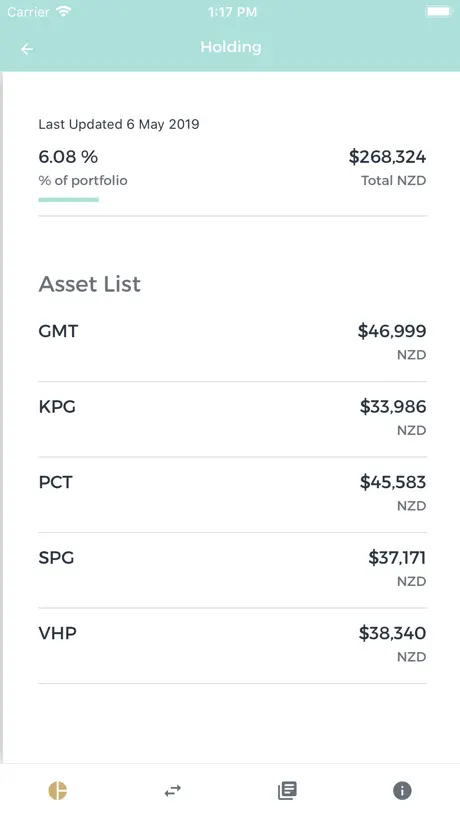
Task: Open the portfolio pie chart tab
Action: [58, 791]
